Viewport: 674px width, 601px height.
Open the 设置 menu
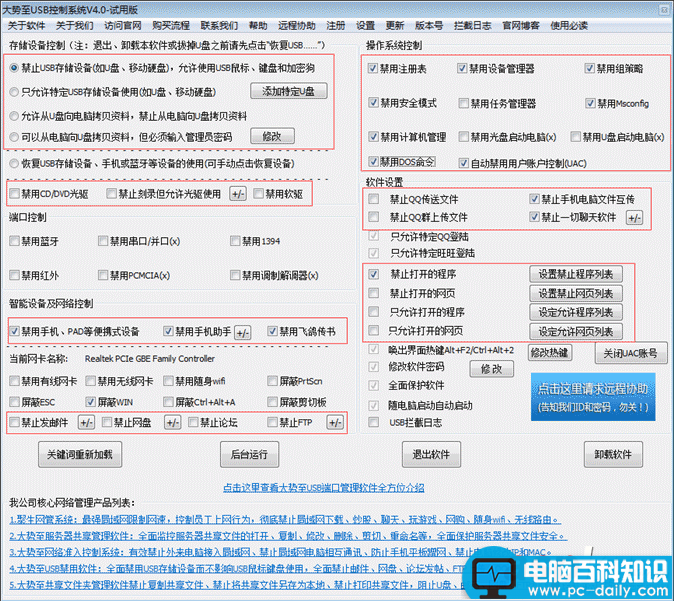pyautogui.click(x=365, y=26)
